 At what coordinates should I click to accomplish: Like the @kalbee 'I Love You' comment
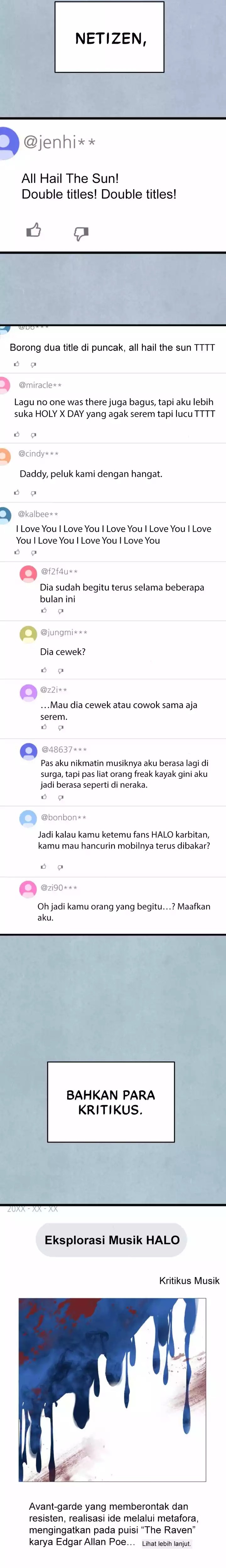(16, 552)
